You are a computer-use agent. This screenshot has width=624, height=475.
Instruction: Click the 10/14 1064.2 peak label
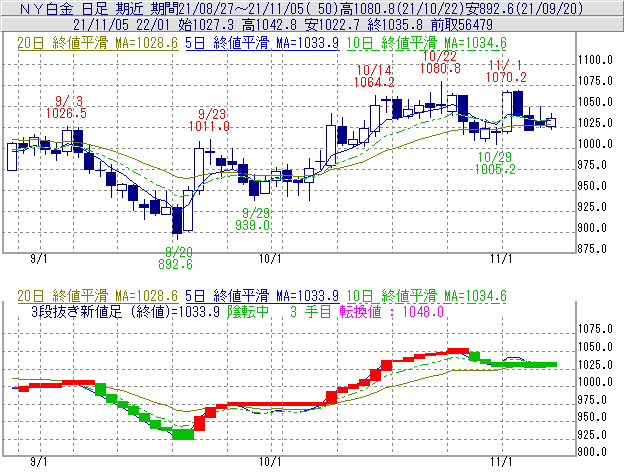point(374,76)
